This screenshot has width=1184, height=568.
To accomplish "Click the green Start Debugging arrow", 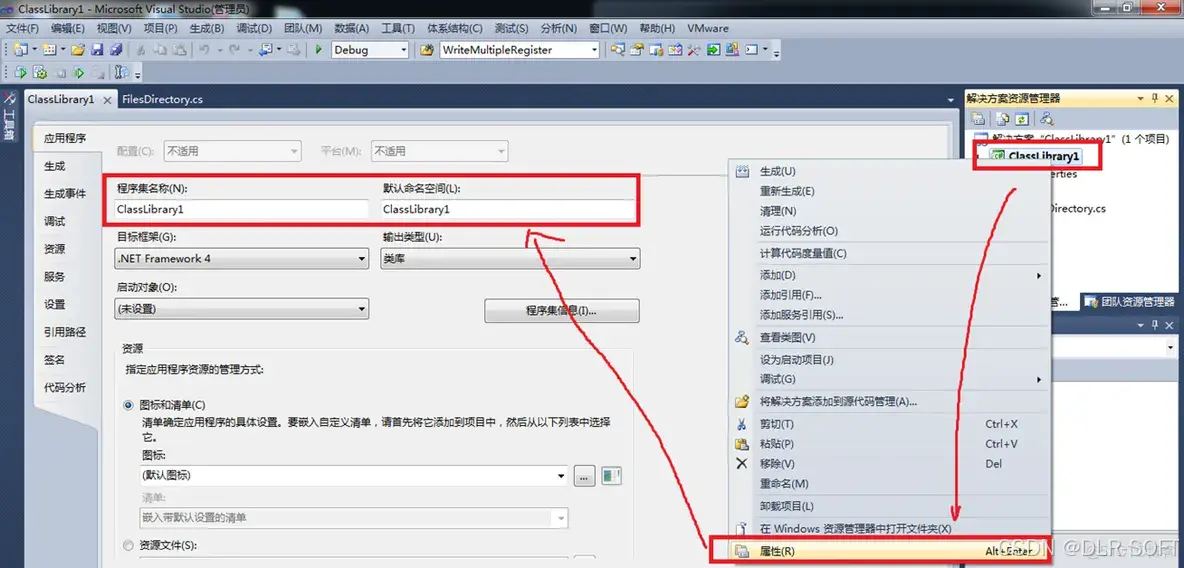I will [319, 50].
